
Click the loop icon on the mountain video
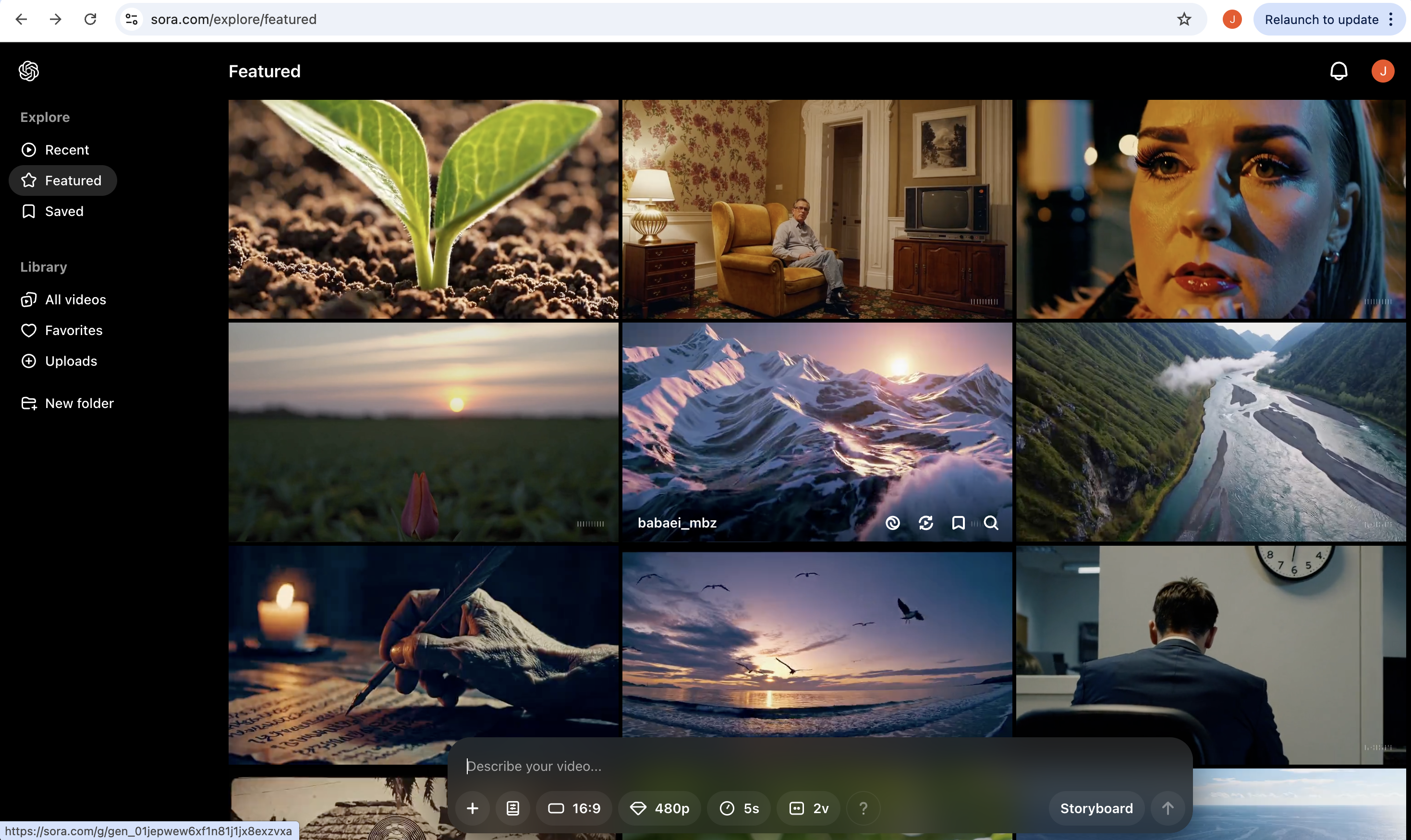point(926,522)
